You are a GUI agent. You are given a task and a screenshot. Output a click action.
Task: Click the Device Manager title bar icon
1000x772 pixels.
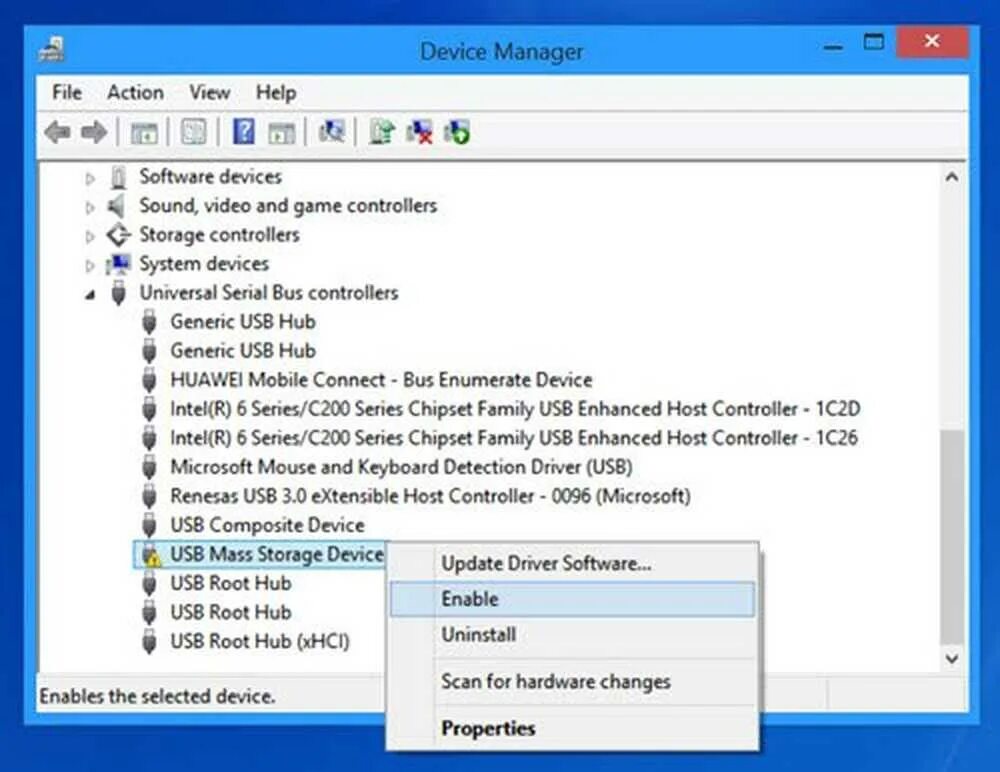click(52, 50)
